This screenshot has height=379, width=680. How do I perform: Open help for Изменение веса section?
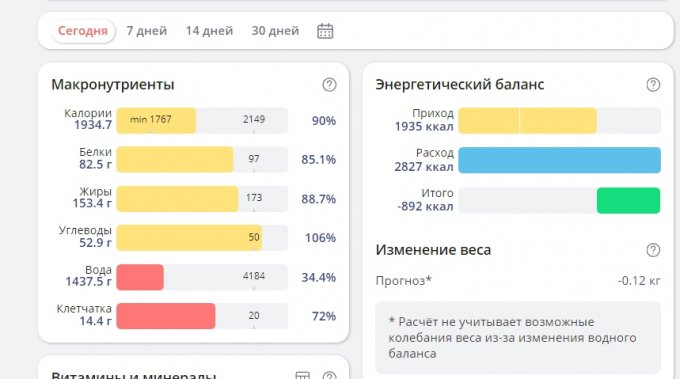point(653,250)
